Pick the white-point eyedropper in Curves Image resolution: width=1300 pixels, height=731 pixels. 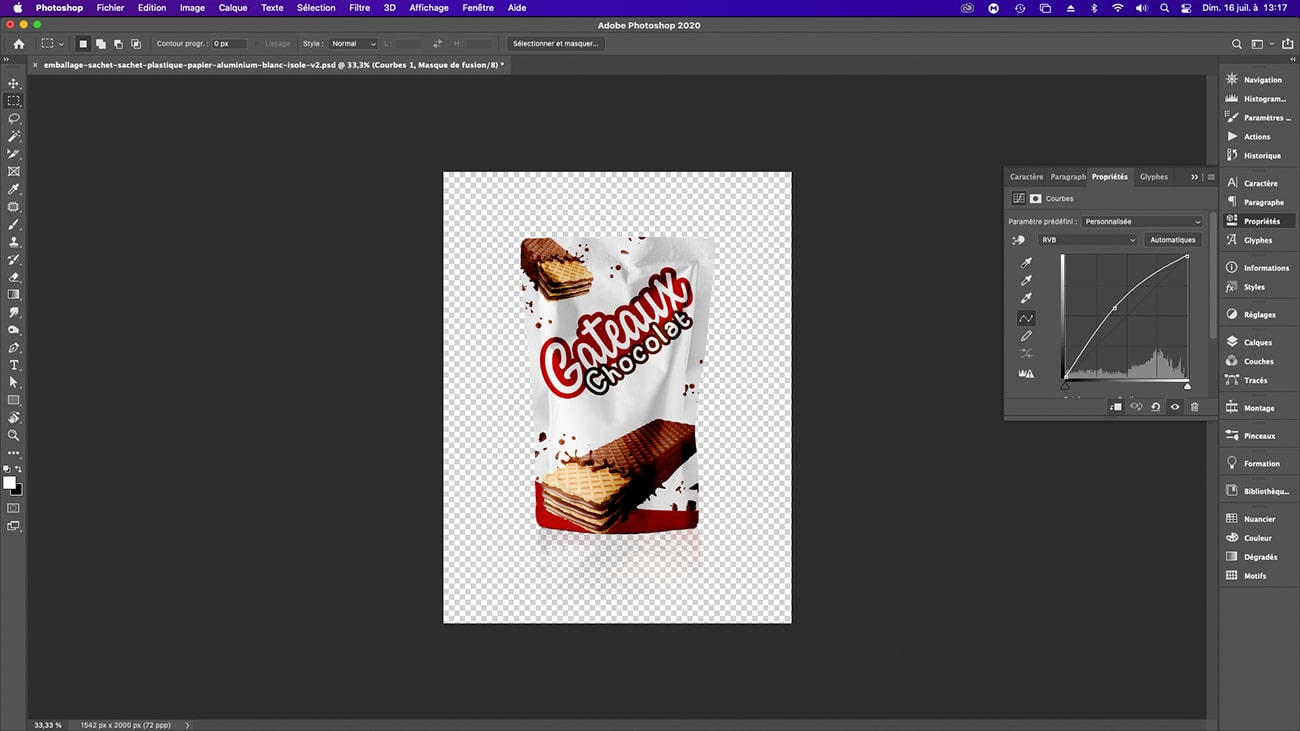point(1026,299)
